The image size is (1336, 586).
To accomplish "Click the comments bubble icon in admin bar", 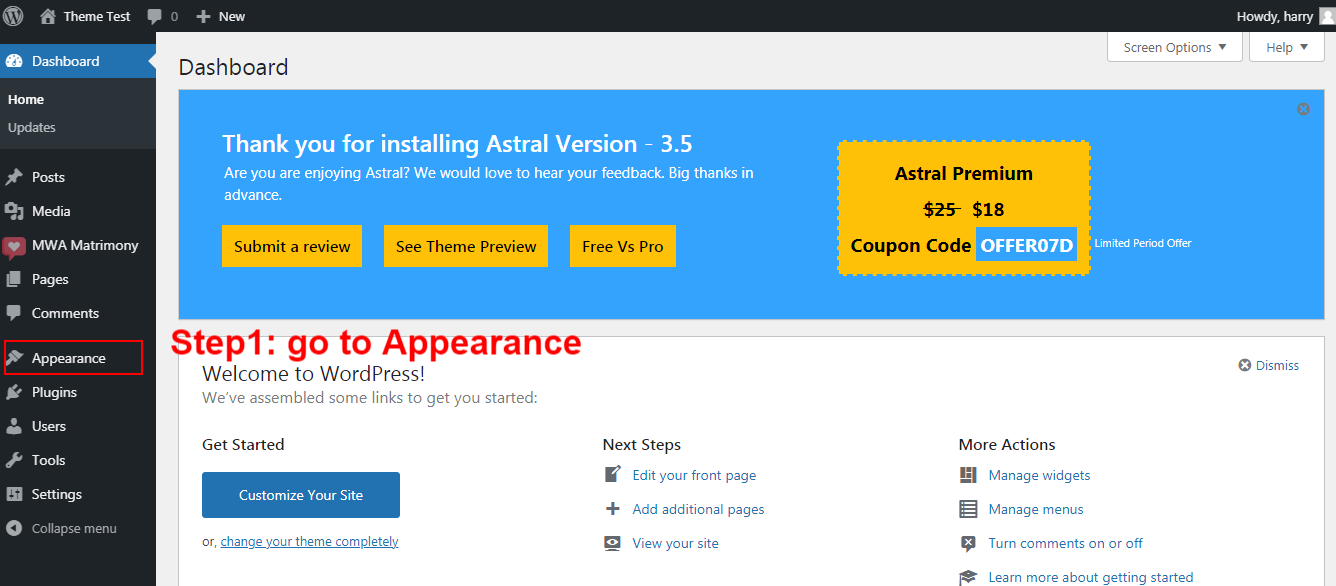I will coord(154,17).
